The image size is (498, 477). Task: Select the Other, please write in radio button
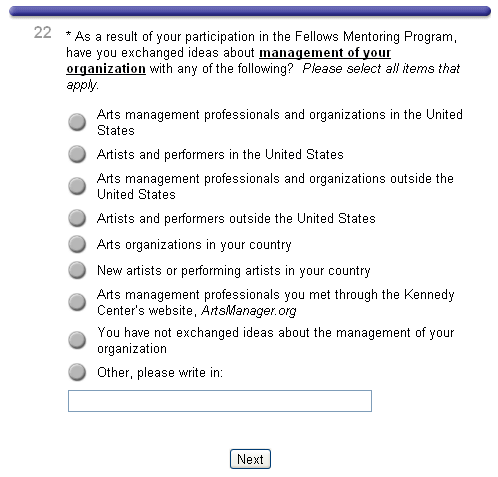coord(77,372)
